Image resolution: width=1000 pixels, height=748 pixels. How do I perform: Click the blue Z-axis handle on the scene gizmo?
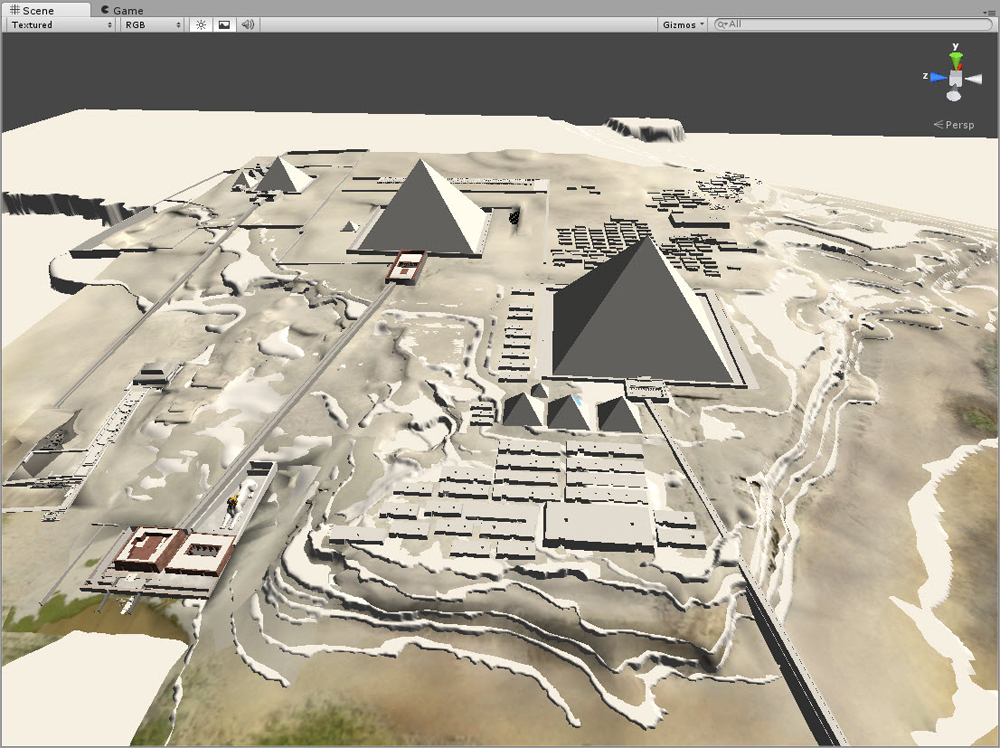coord(938,76)
